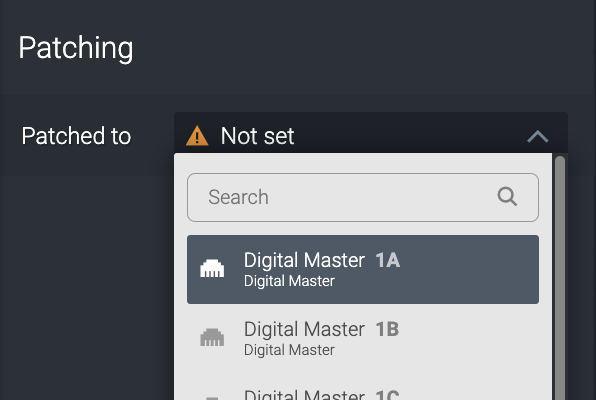Click the dropdown list's vertical scrollbar
Image resolution: width=596 pixels, height=400 pixels.
click(560, 278)
